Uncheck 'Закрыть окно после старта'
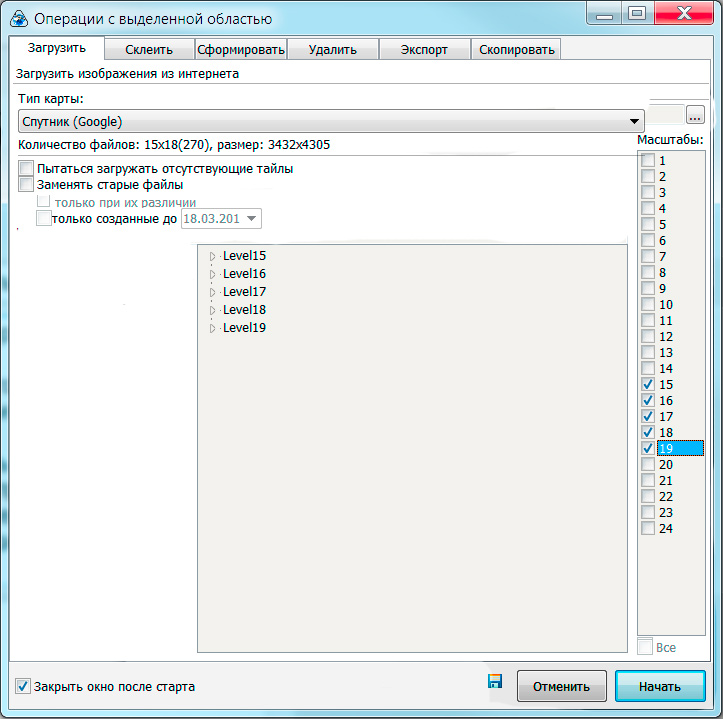The image size is (723, 719). click(24, 687)
